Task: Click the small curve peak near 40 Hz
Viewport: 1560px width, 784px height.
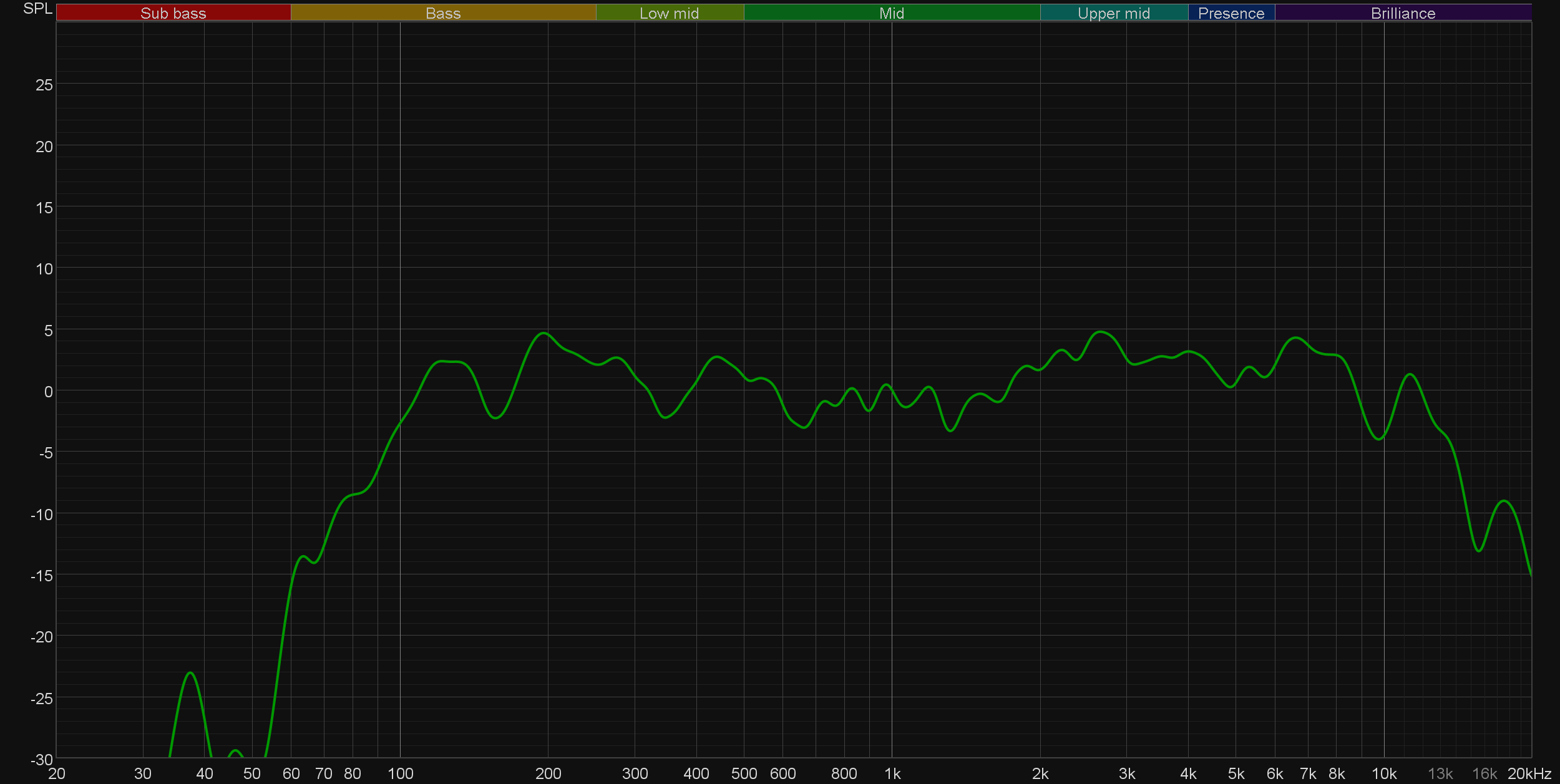Action: coord(190,673)
